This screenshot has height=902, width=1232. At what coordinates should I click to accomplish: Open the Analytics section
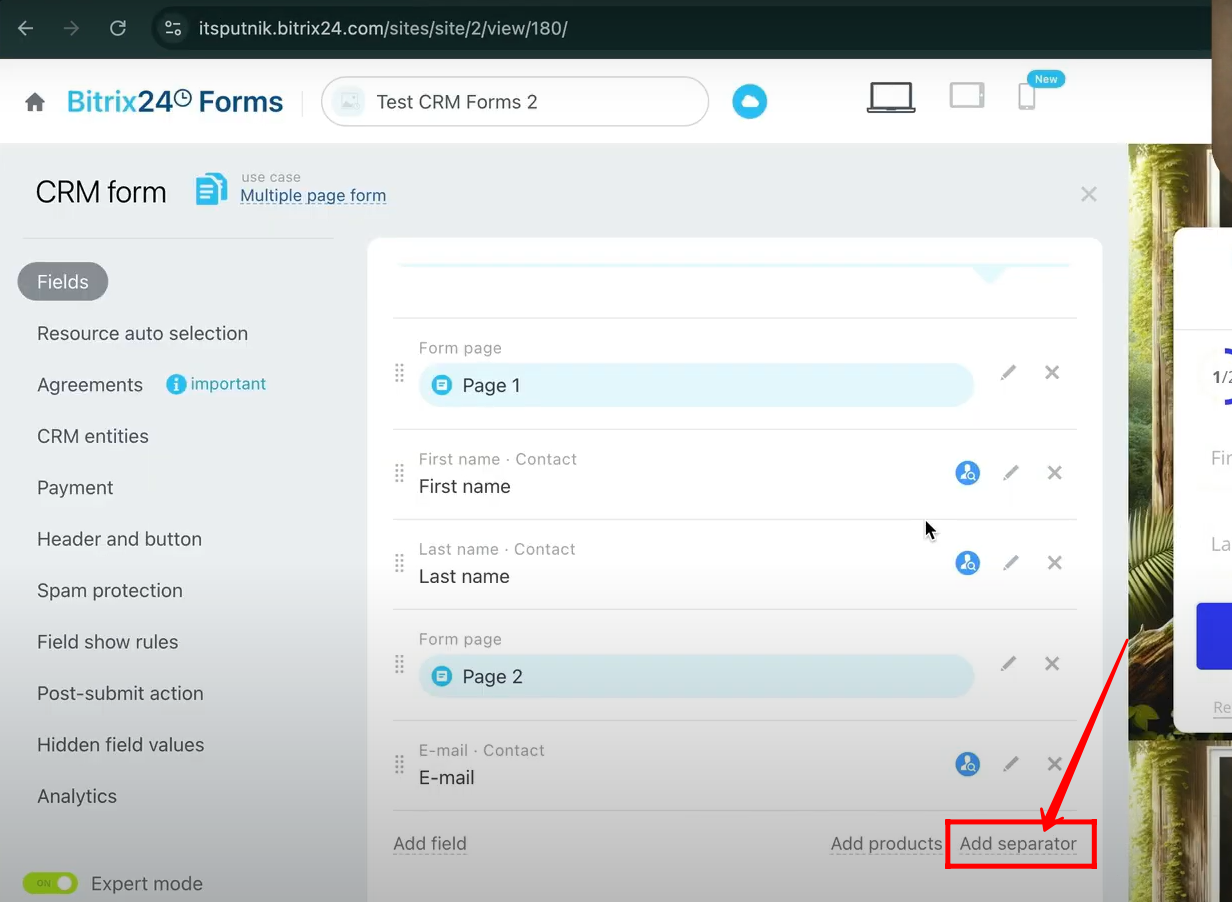coord(77,796)
